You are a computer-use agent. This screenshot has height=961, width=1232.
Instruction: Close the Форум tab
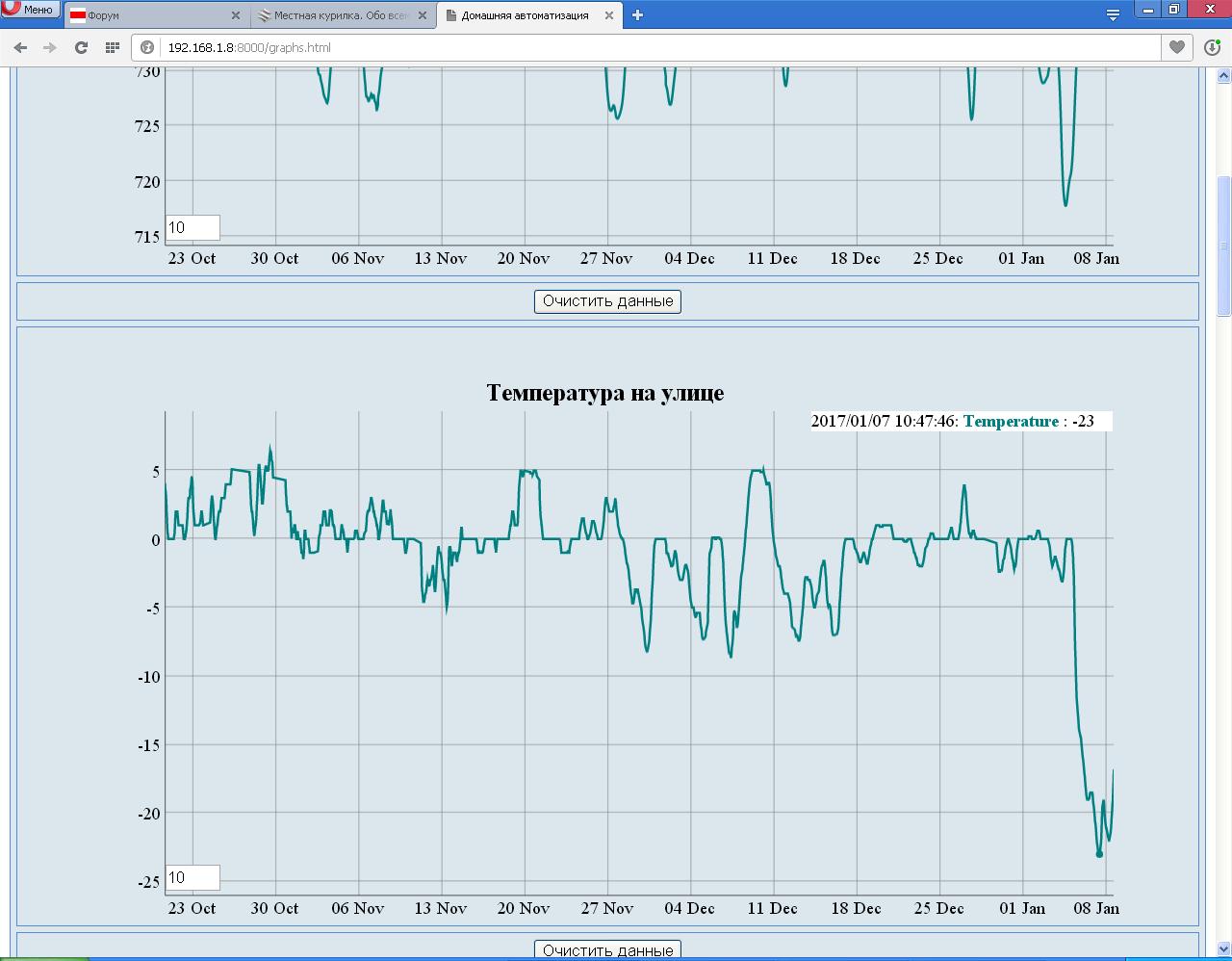point(236,15)
